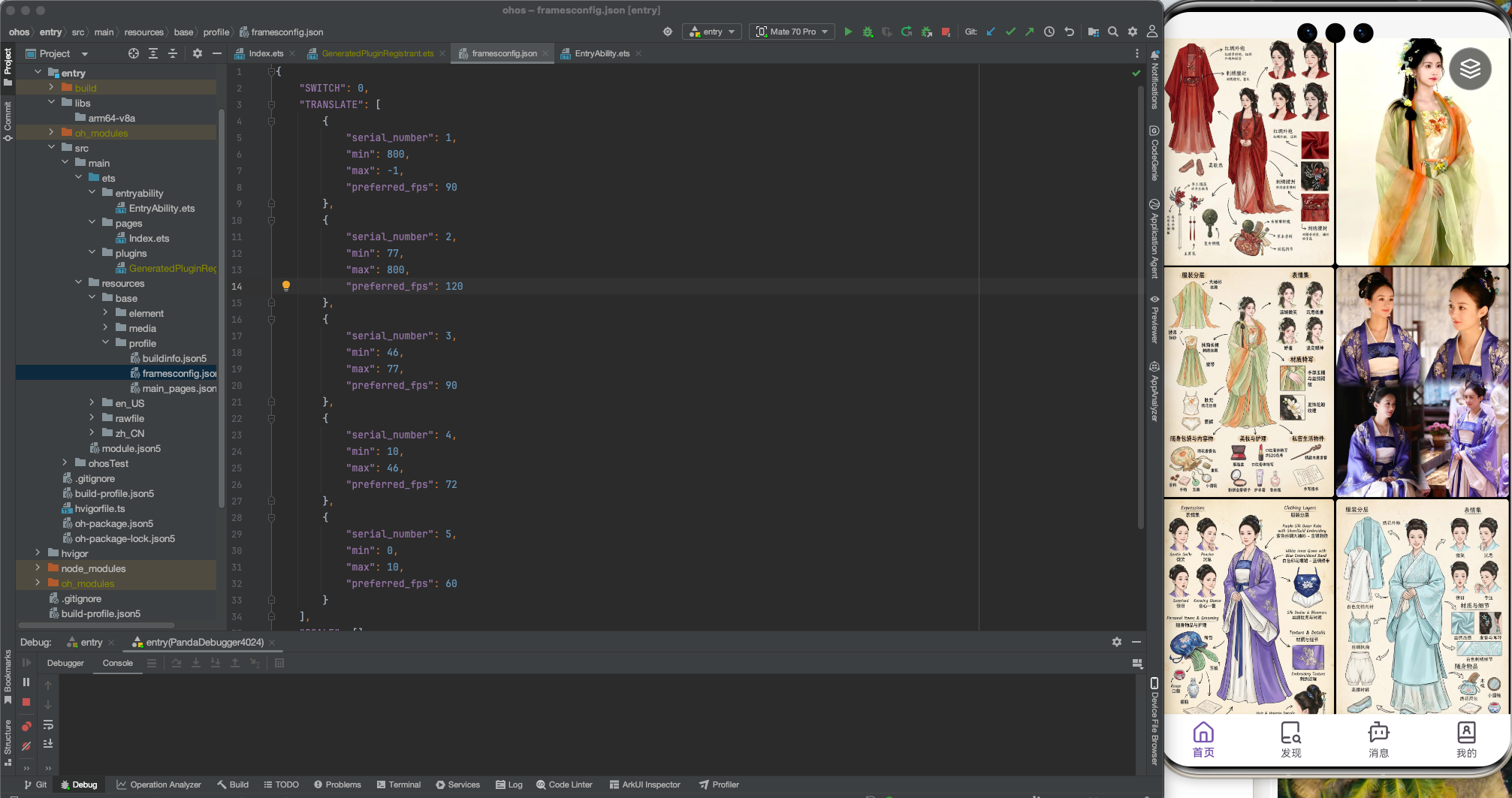This screenshot has height=798, width=1512.
Task: Toggle soft-wrap in debug console
Action: [48, 725]
